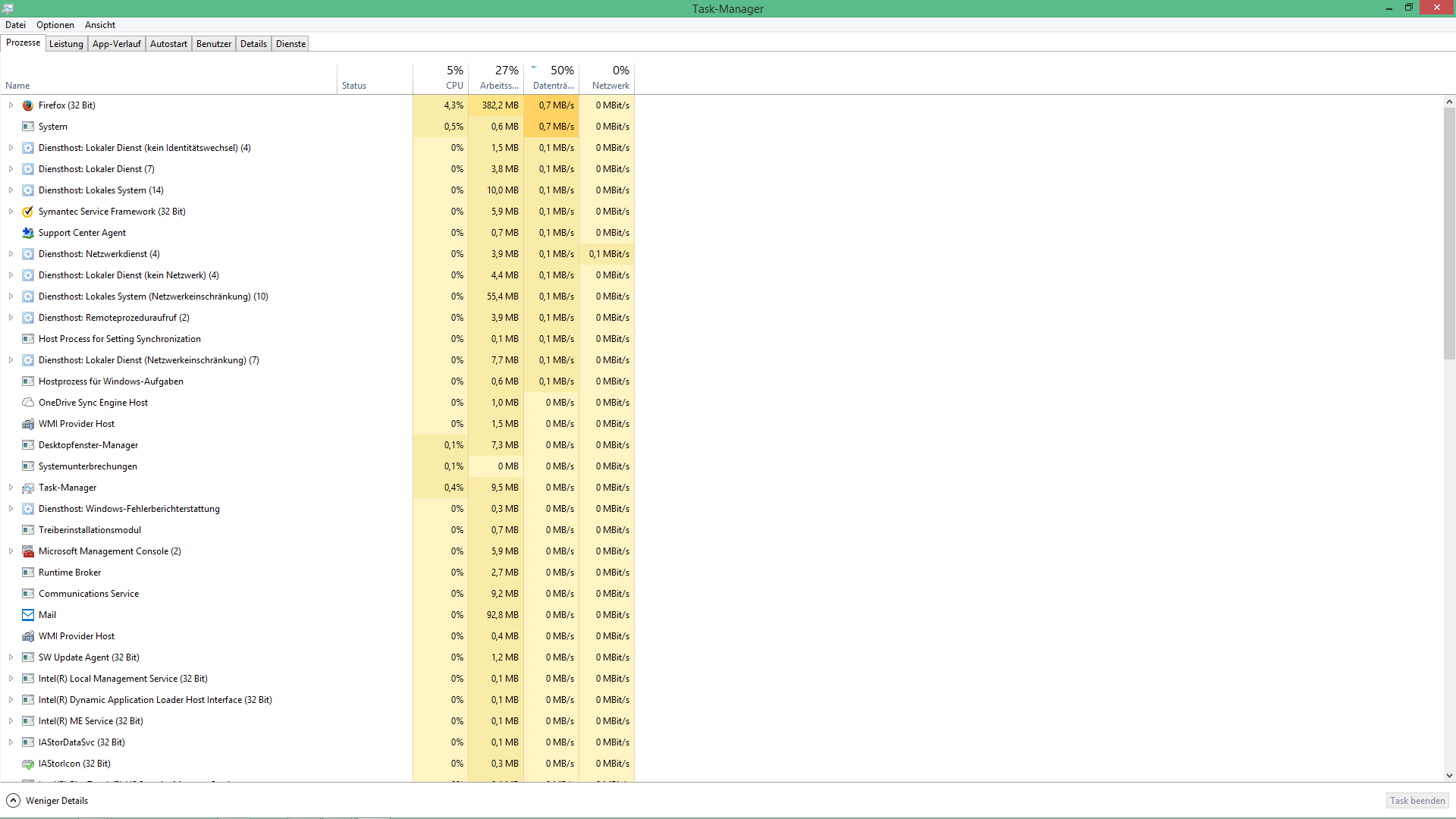Click the Support Center Agent icon
The height and width of the screenshot is (819, 1456).
click(x=28, y=233)
